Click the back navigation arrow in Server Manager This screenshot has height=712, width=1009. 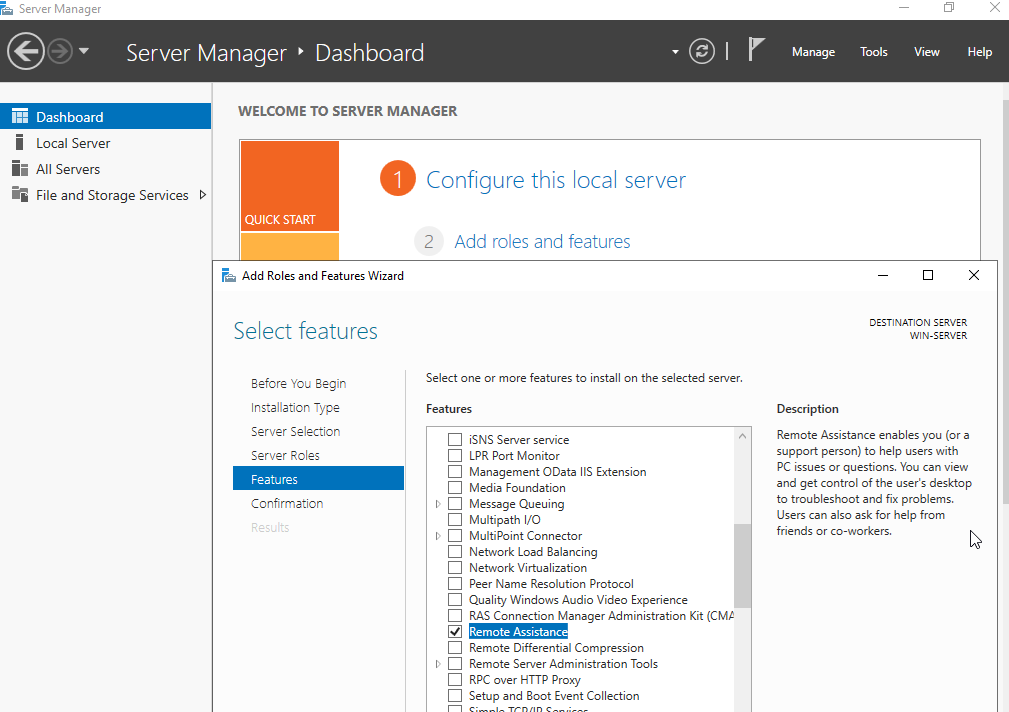(x=26, y=51)
